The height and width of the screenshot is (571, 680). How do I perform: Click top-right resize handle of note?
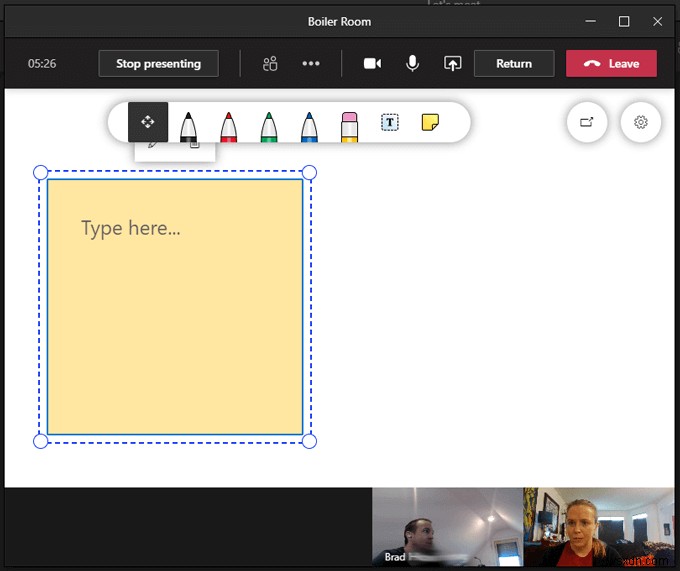click(309, 173)
